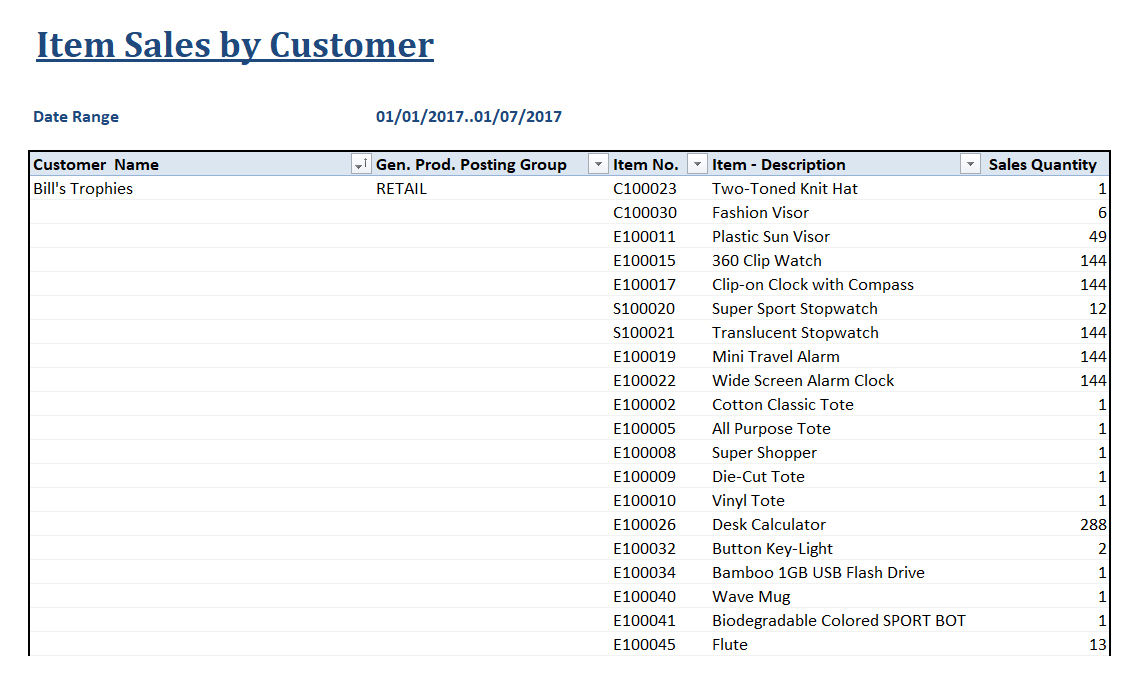Viewport: 1140px width, 687px height.
Task: Open the Item No. filter dropdown
Action: pos(697,164)
